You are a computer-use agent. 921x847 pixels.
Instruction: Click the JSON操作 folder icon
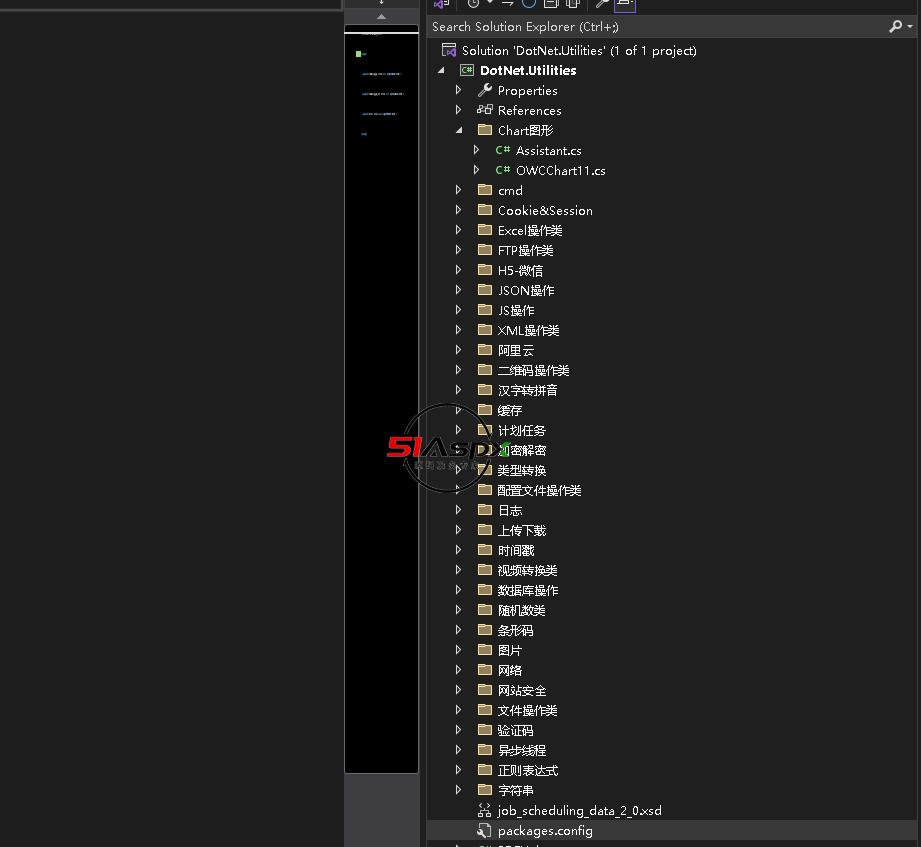(485, 289)
